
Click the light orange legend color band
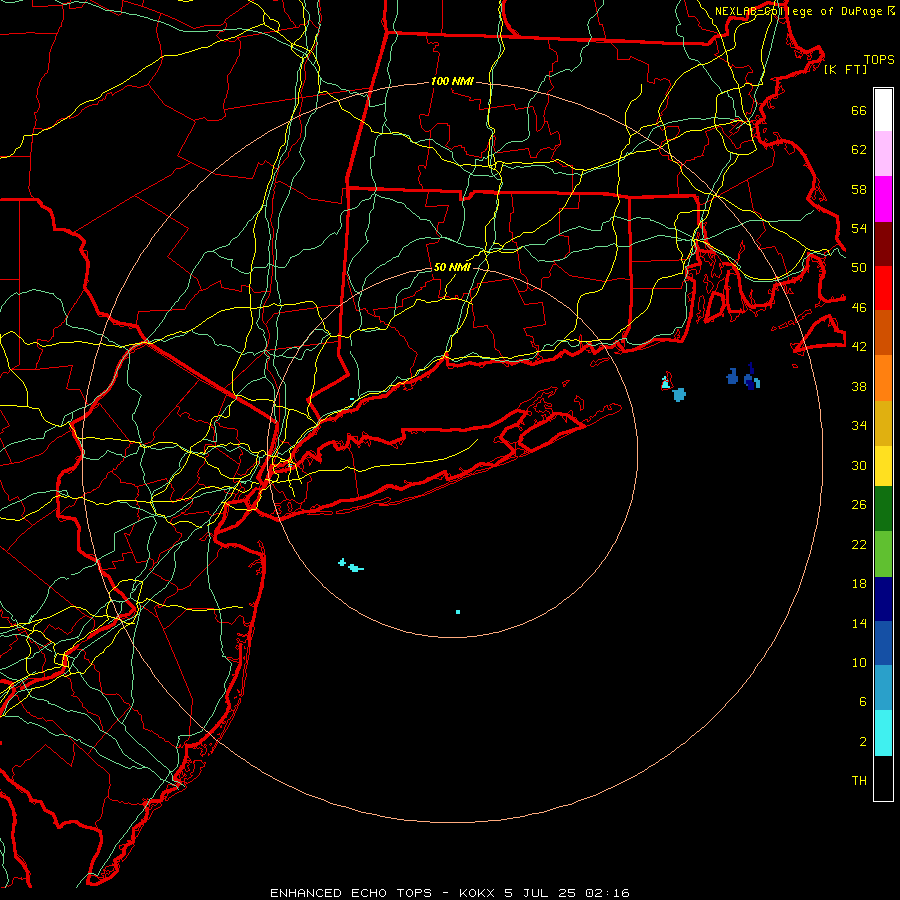[883, 378]
